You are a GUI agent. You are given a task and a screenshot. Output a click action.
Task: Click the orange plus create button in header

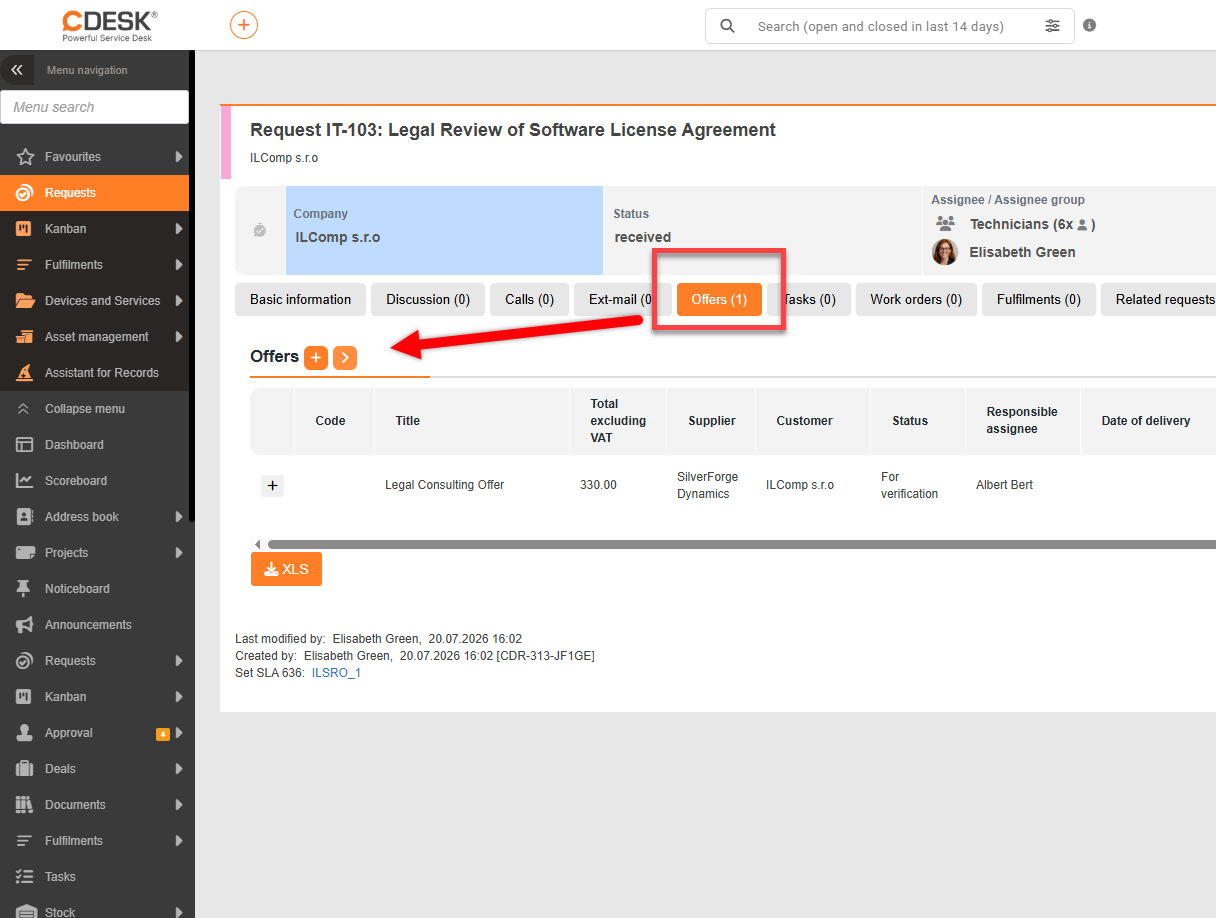244,25
